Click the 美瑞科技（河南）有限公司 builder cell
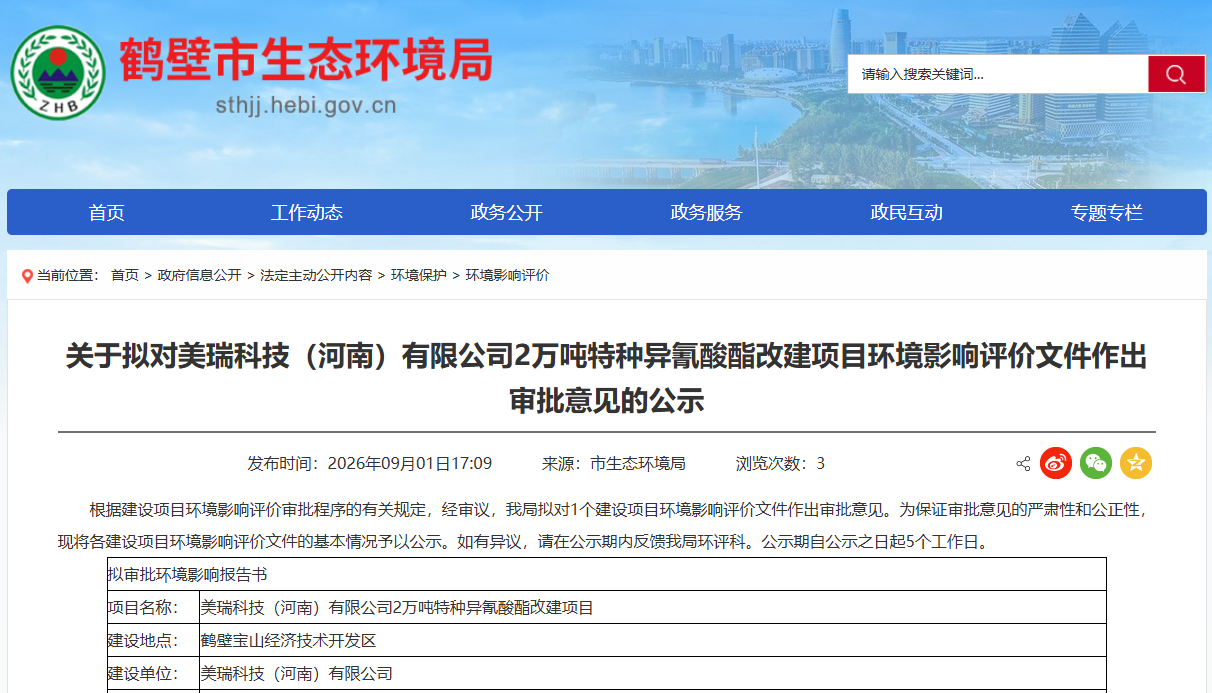Screen dimensions: 1212x693 tap(653, 673)
